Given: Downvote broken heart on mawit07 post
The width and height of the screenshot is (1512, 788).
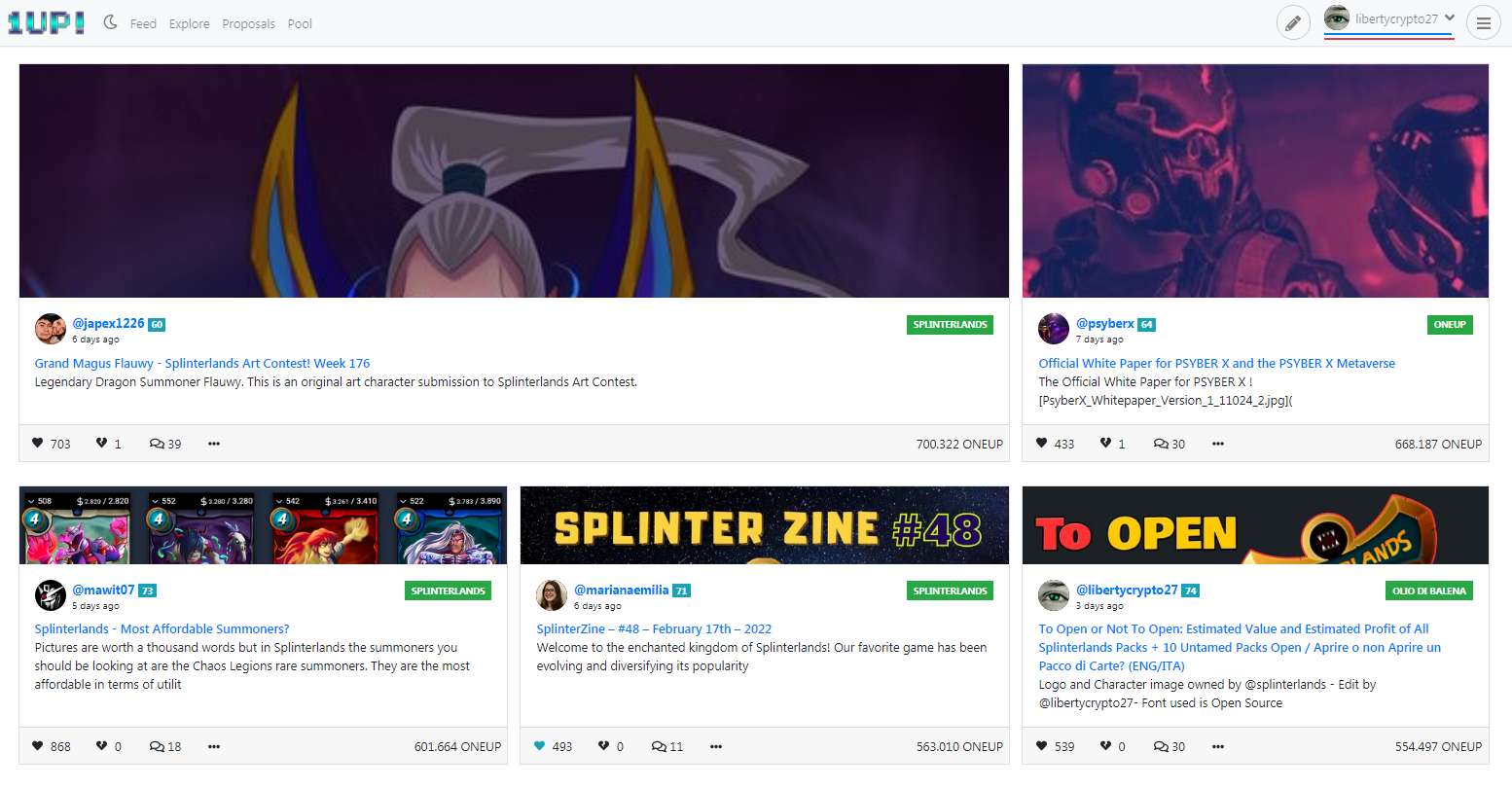Looking at the screenshot, I should (x=101, y=746).
